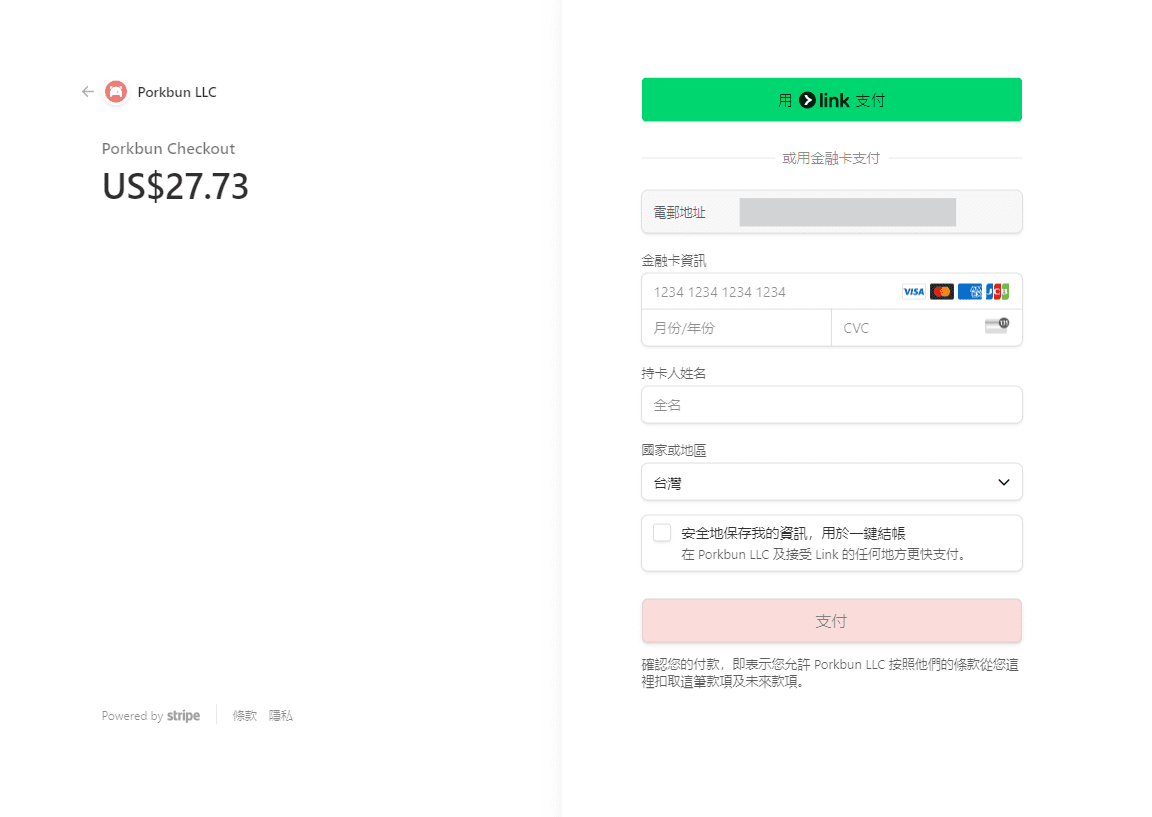Click the US$27.73 amount text
The image size is (1152, 817).
coord(176,186)
